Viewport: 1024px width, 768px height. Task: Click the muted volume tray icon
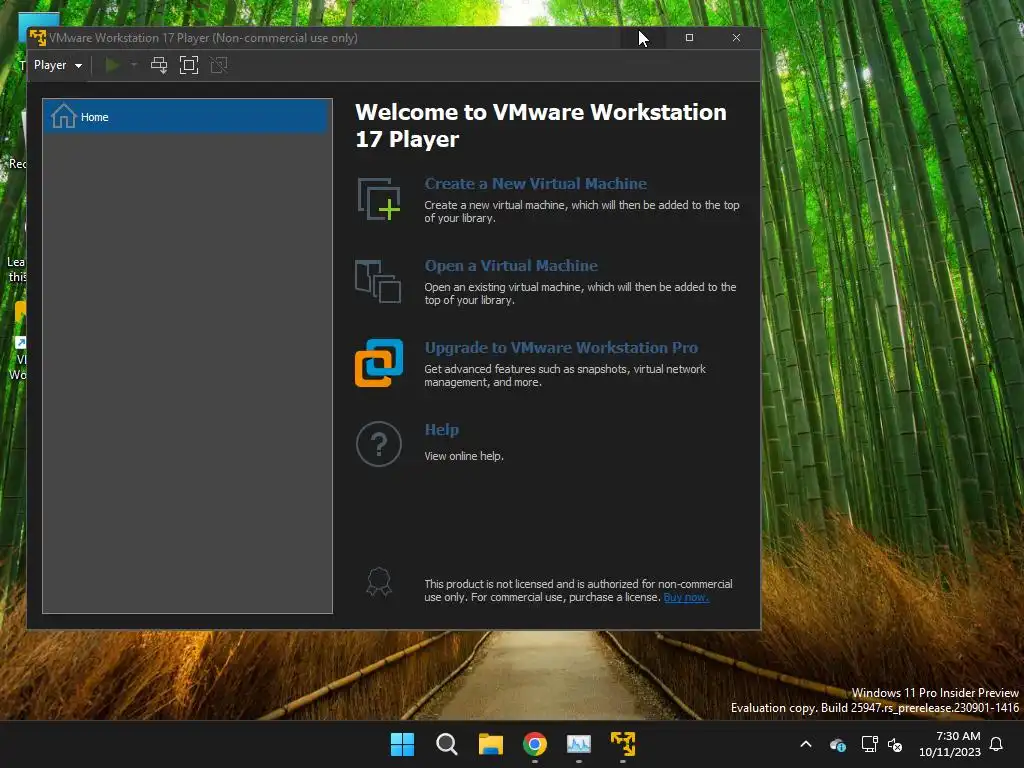point(895,744)
